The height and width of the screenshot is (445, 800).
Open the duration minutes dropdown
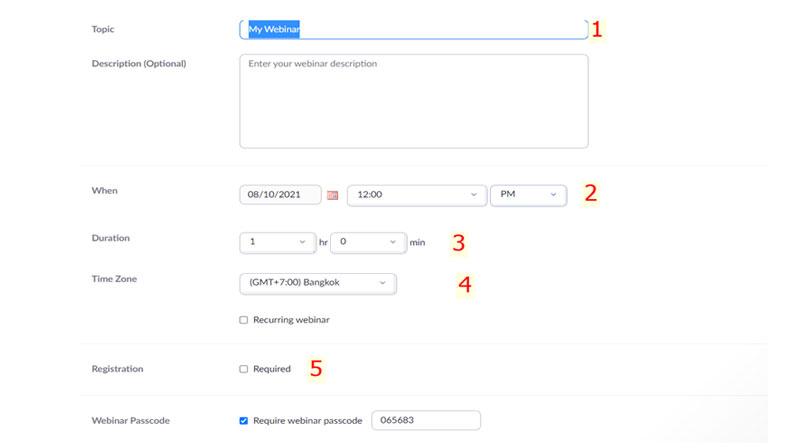pyautogui.click(x=368, y=242)
